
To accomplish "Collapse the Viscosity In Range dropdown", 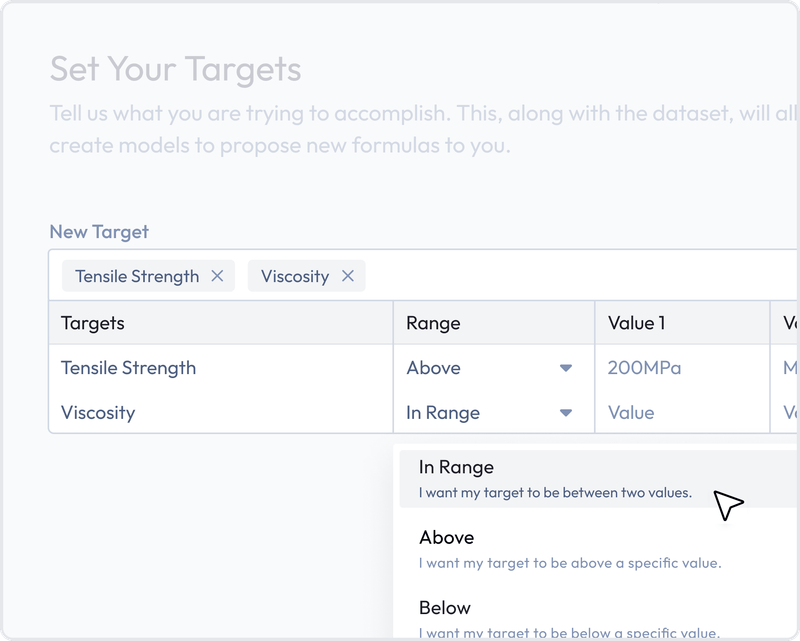I will point(488,413).
